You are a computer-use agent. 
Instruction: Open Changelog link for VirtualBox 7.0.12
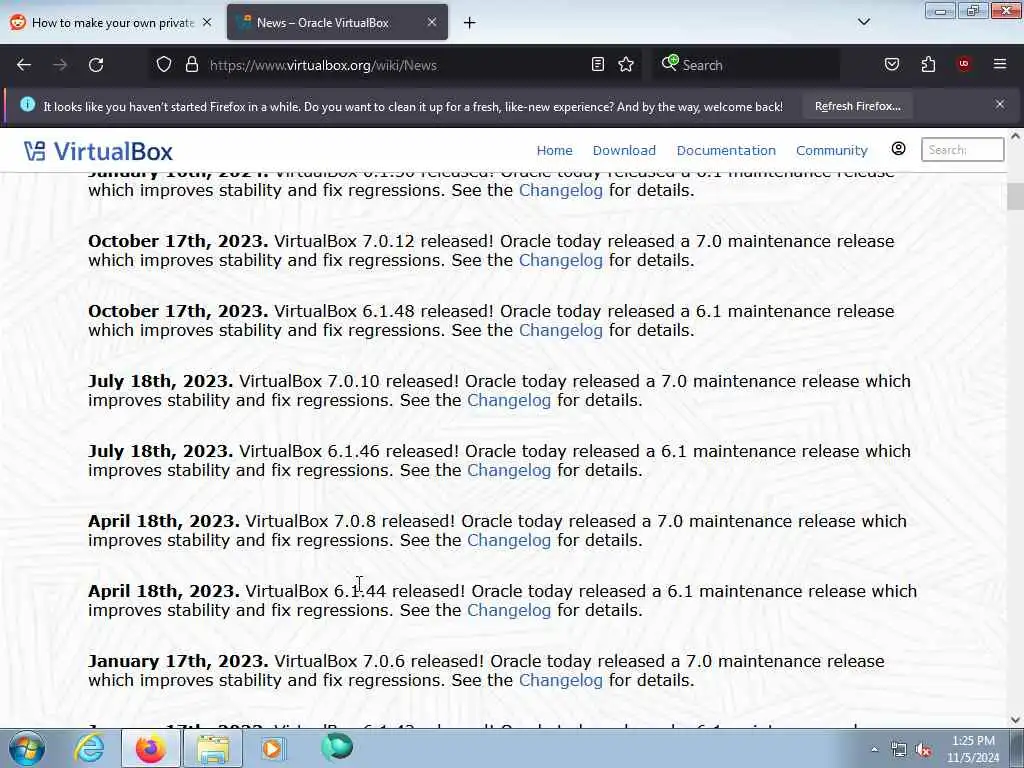coord(560,260)
